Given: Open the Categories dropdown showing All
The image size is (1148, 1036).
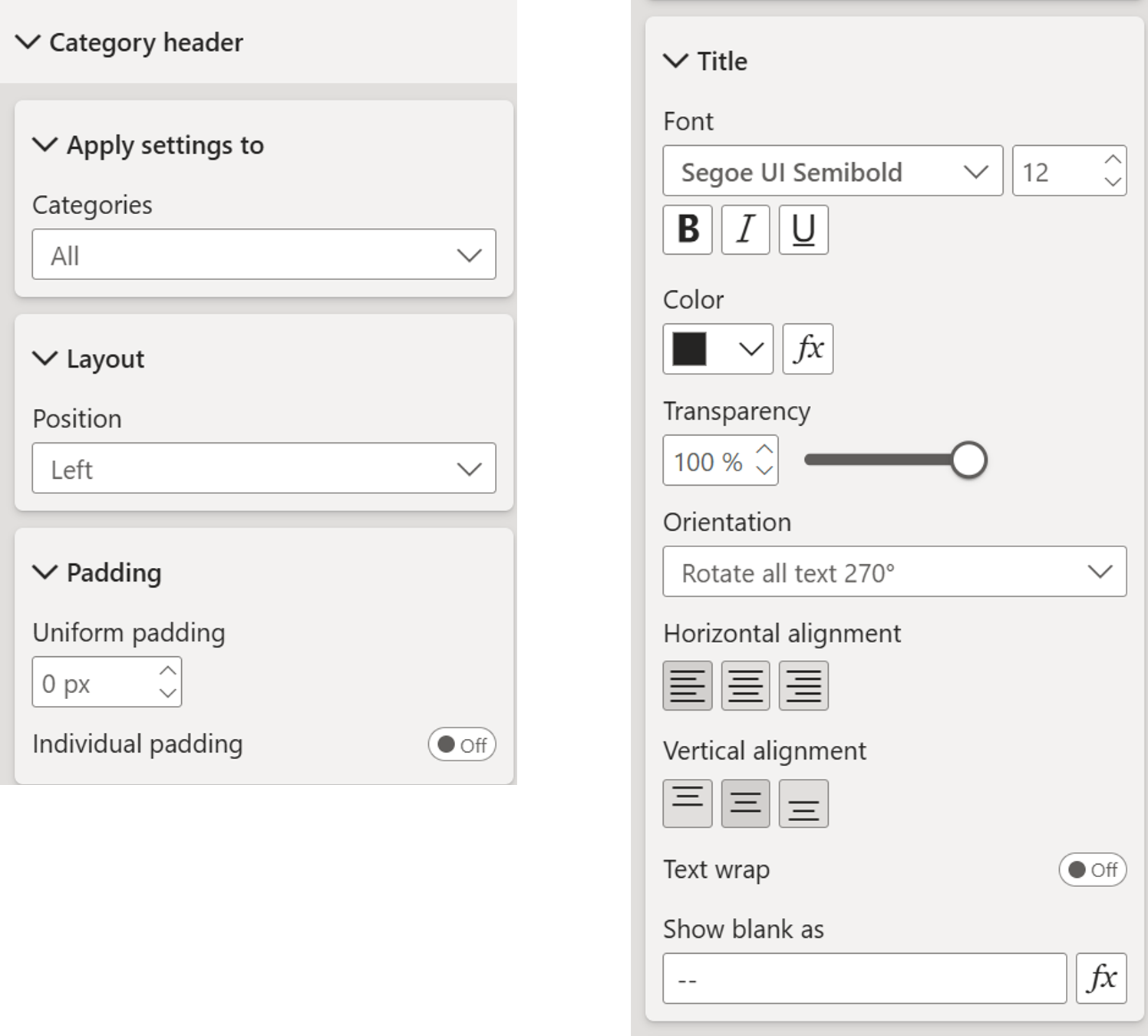Looking at the screenshot, I should click(x=264, y=255).
